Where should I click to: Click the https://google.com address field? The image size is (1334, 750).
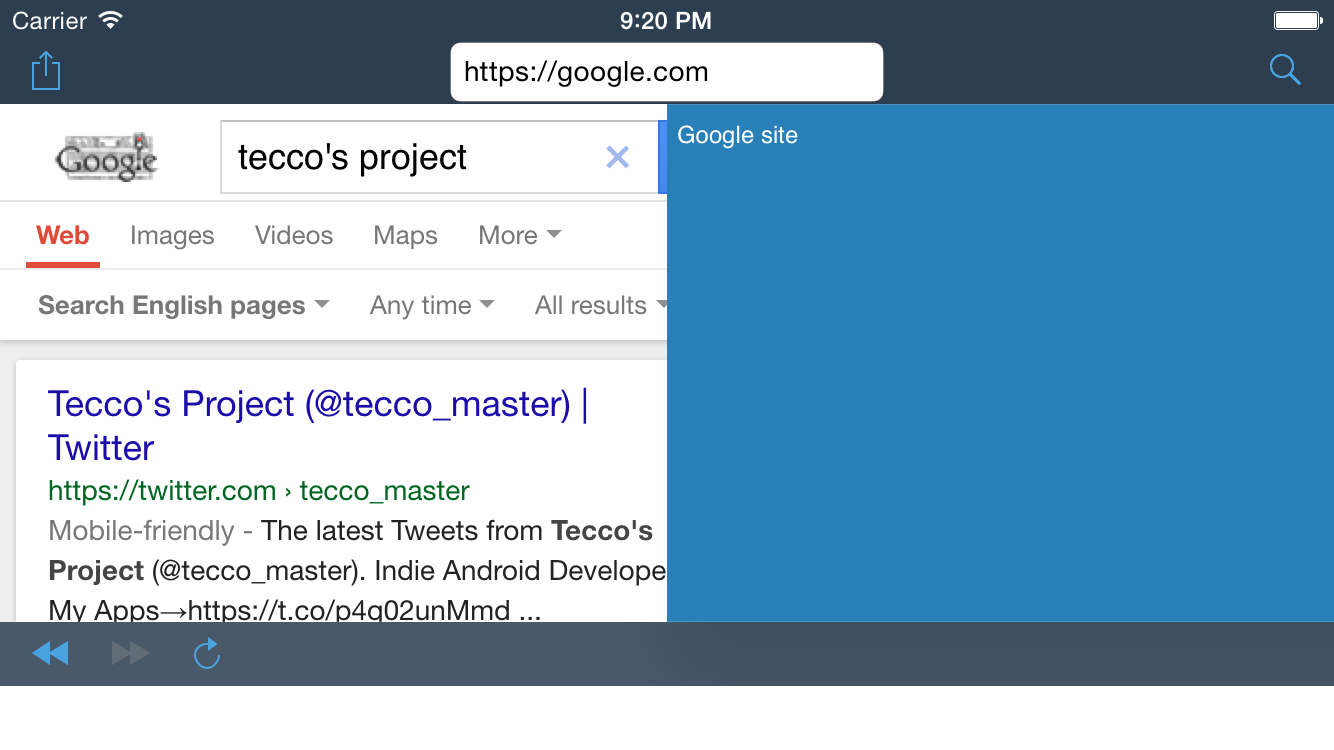click(x=666, y=72)
